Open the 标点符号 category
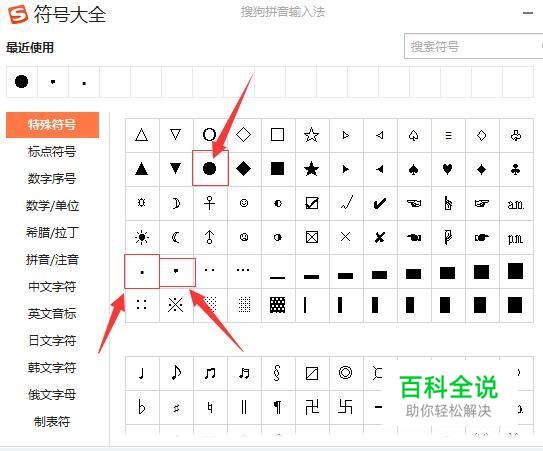 (x=52, y=152)
